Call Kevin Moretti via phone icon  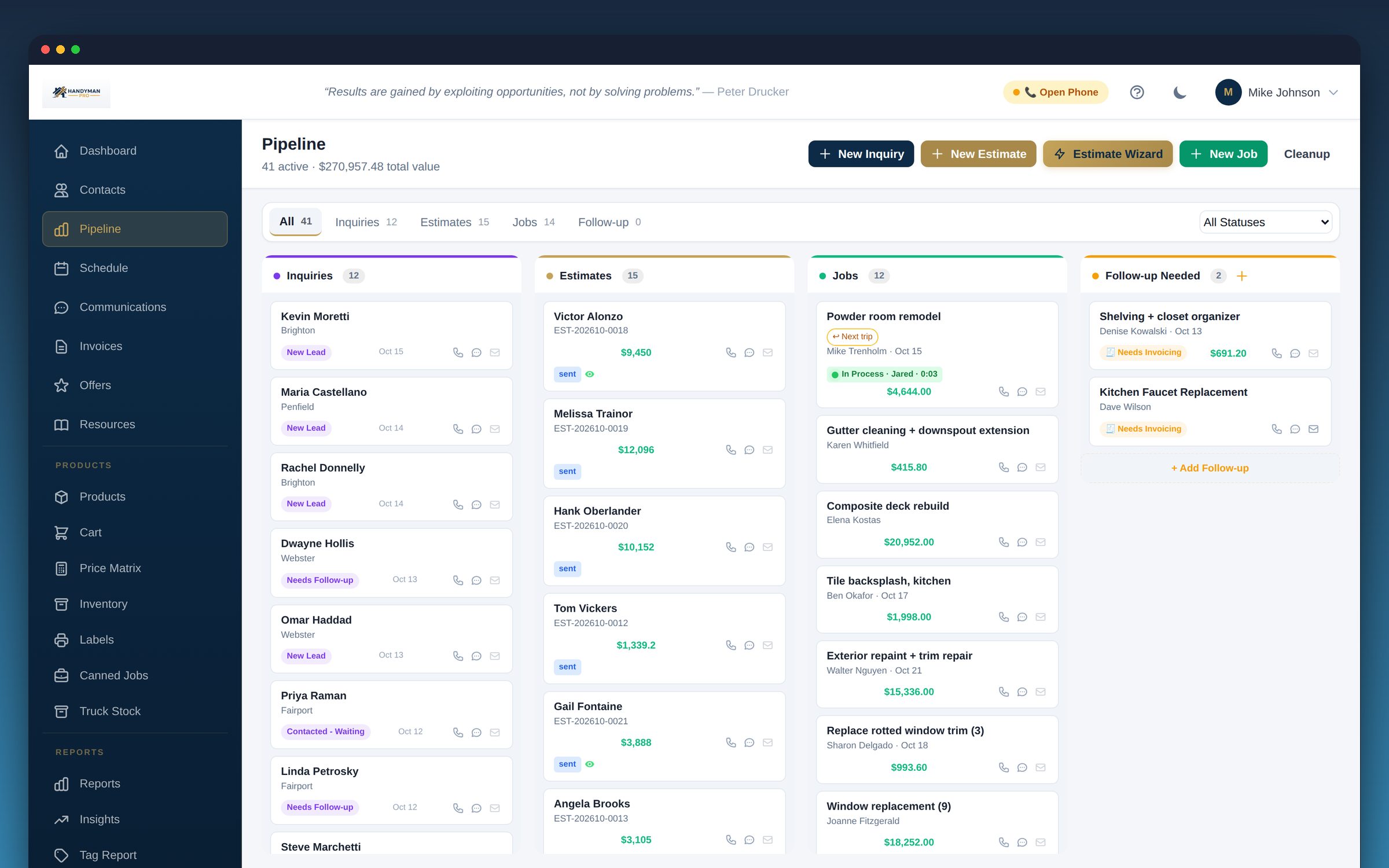tap(458, 352)
